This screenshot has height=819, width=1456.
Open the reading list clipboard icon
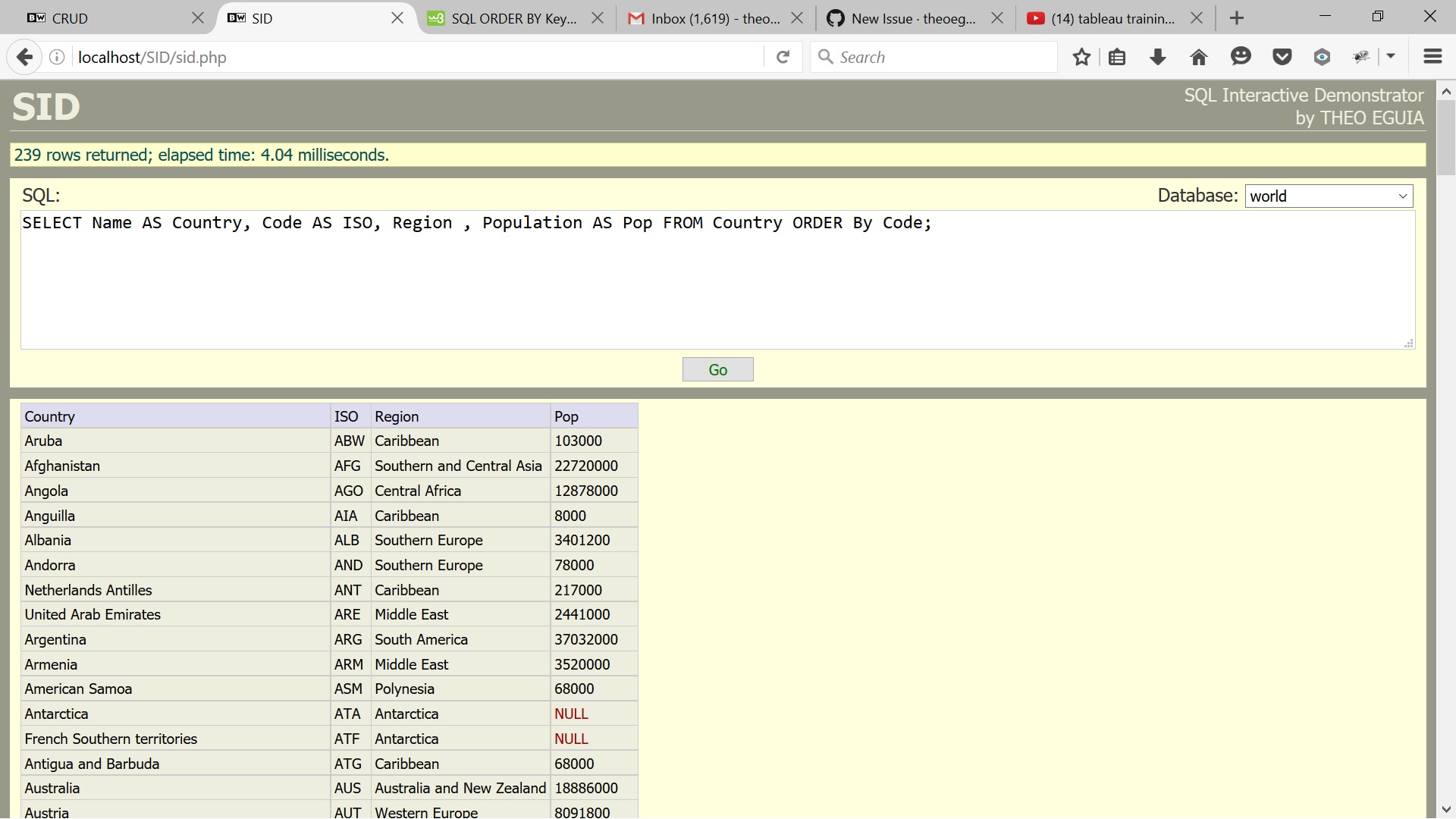tap(1118, 57)
